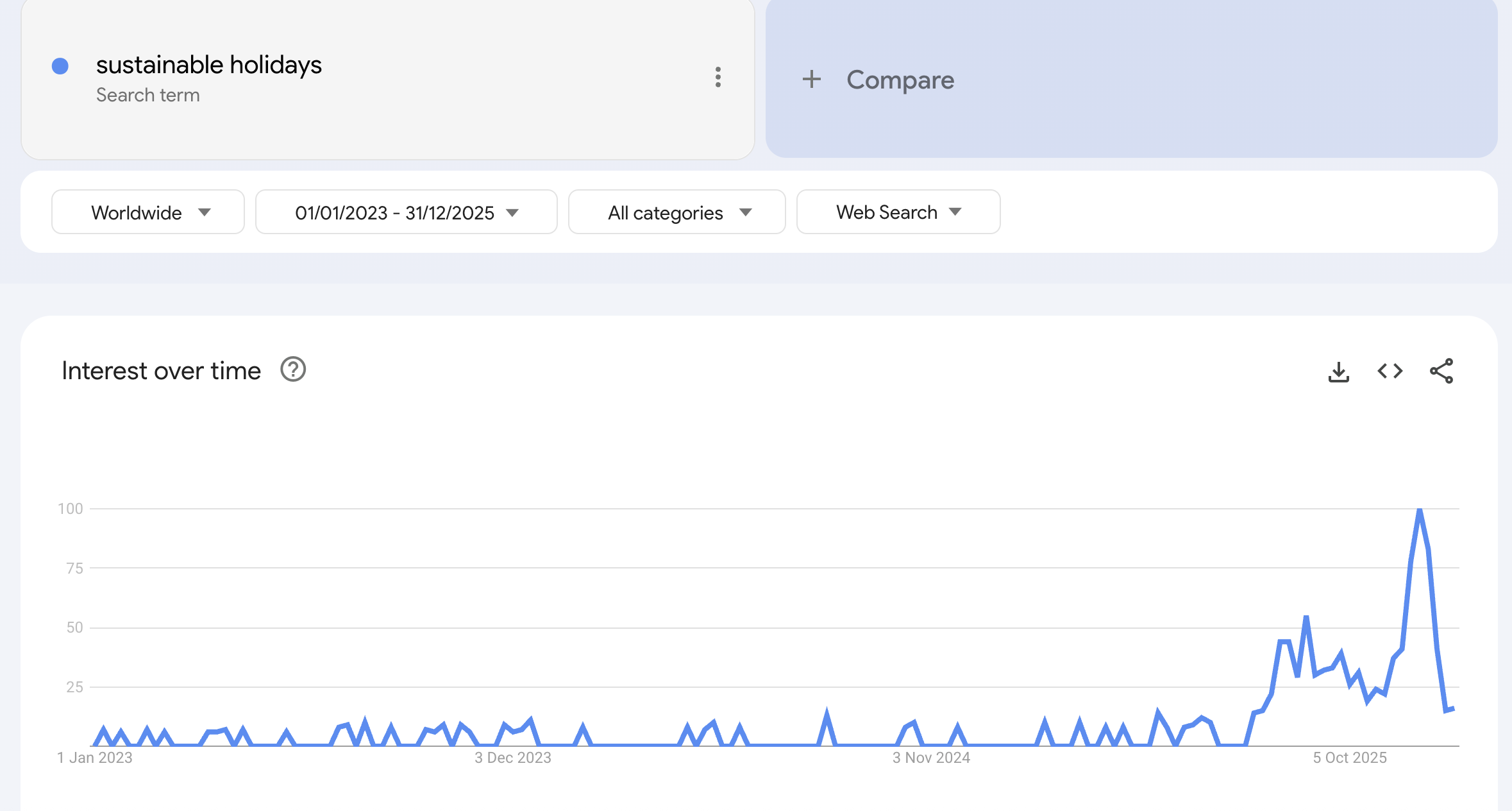Click the Compare search term button
Image resolution: width=1512 pixels, height=811 pixels.
tap(900, 80)
